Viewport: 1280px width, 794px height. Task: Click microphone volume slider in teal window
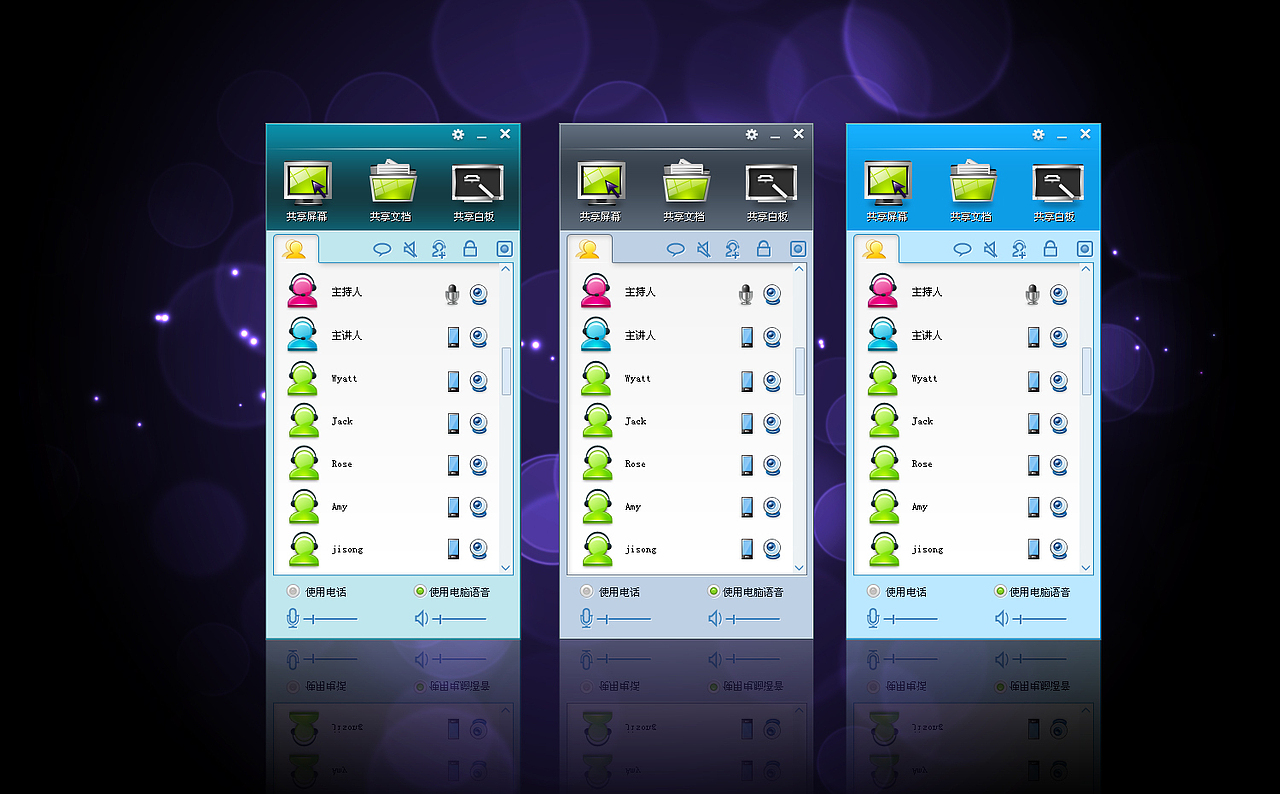pos(330,619)
